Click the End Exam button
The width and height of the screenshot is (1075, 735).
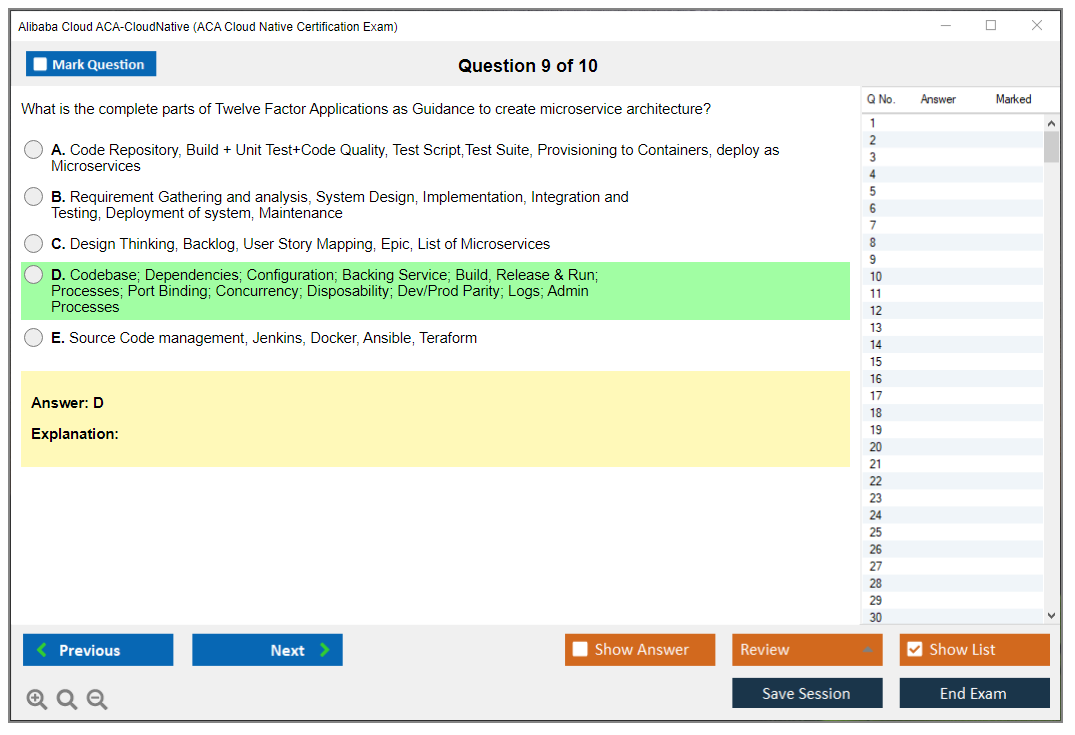pyautogui.click(x=973, y=693)
